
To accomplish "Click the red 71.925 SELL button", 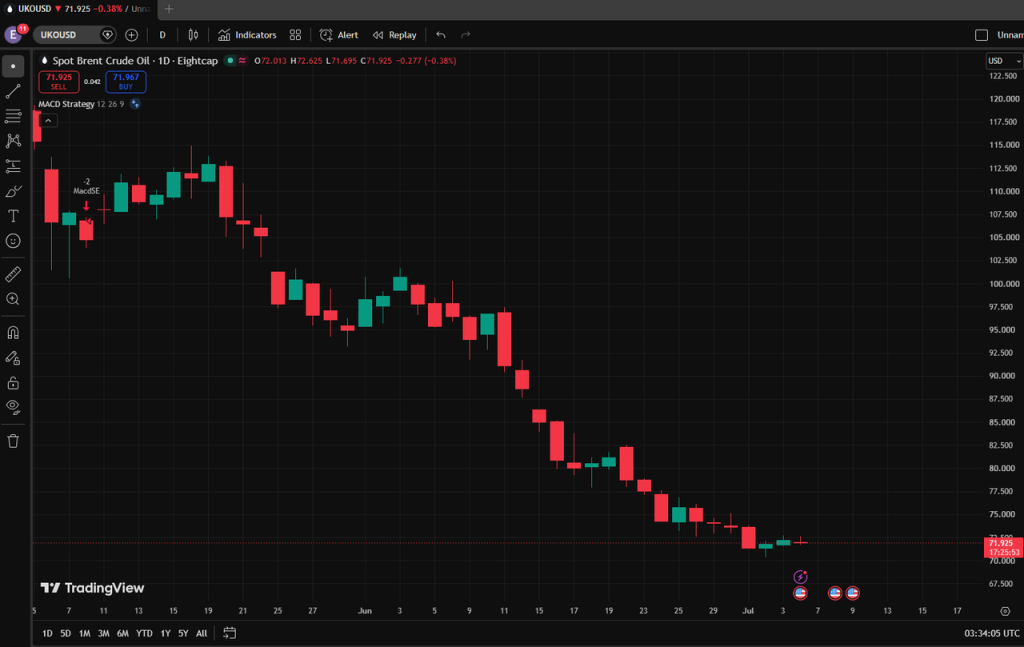I will coord(59,82).
